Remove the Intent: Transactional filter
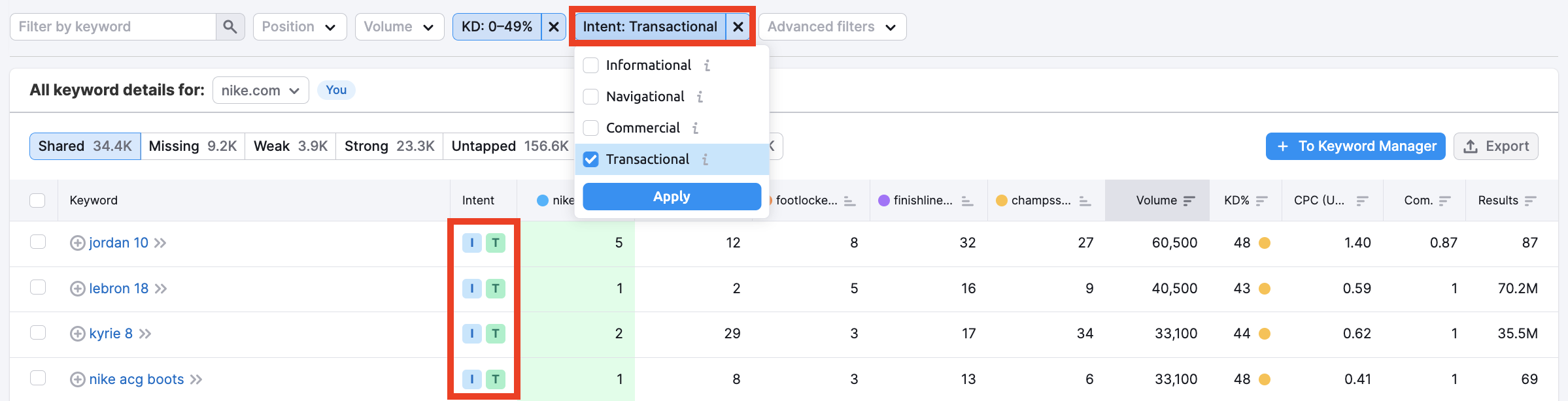Image resolution: width=1568 pixels, height=401 pixels. [738, 27]
